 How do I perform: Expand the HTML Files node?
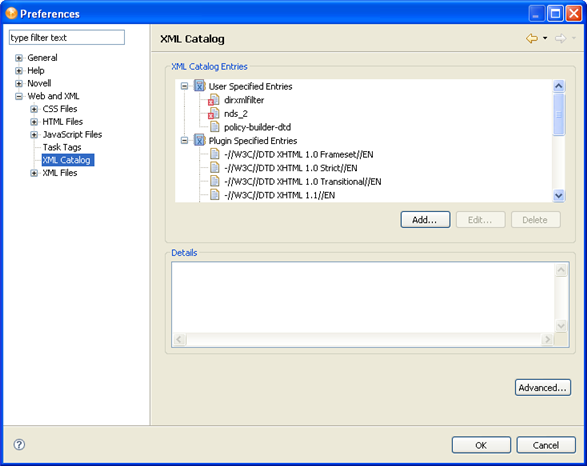[34, 122]
